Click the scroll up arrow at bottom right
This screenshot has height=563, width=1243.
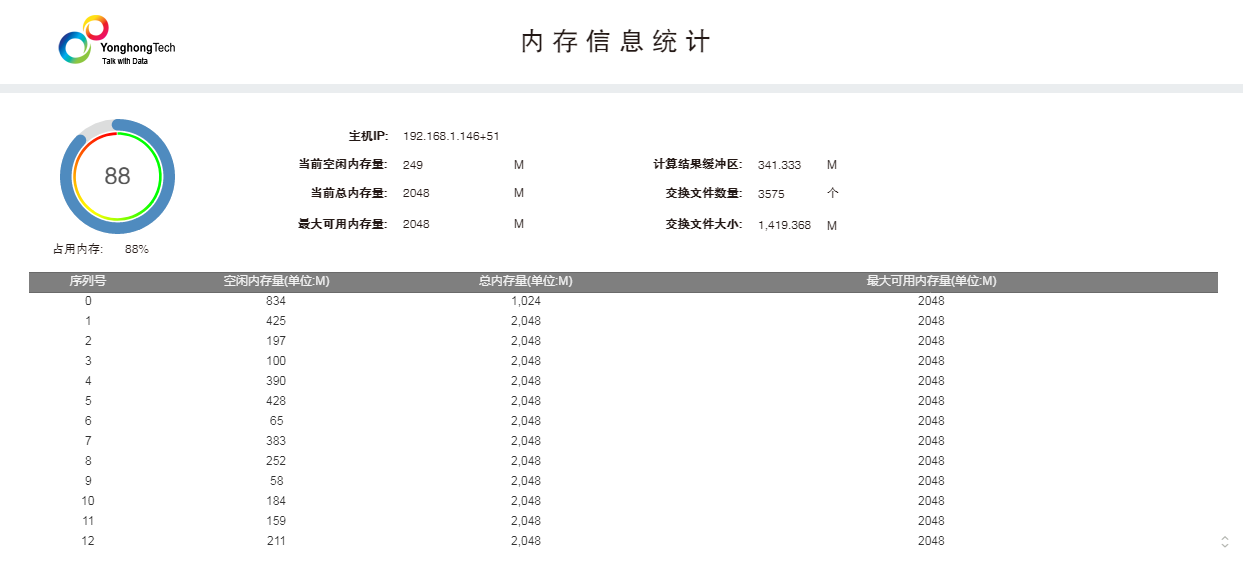[x=1225, y=538]
